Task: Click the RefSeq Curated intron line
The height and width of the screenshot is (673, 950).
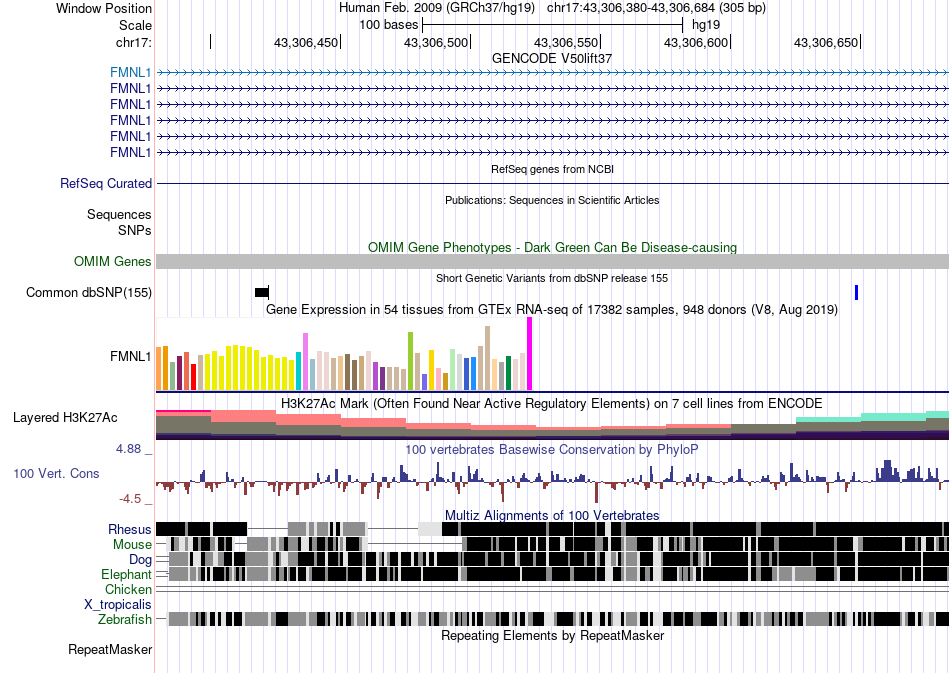Action: tap(552, 184)
